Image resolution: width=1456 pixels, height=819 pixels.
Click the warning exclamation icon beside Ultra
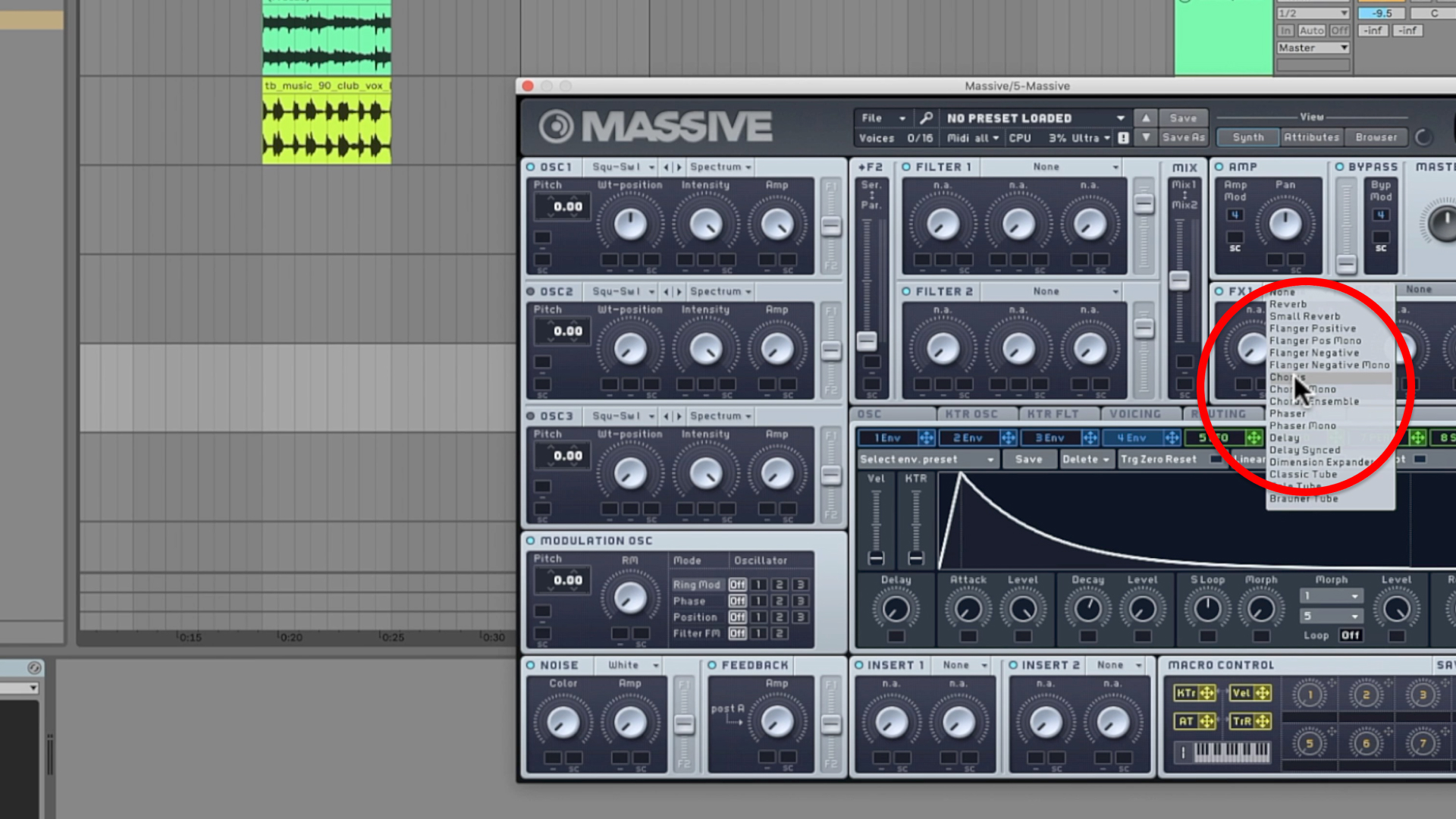[x=1124, y=138]
